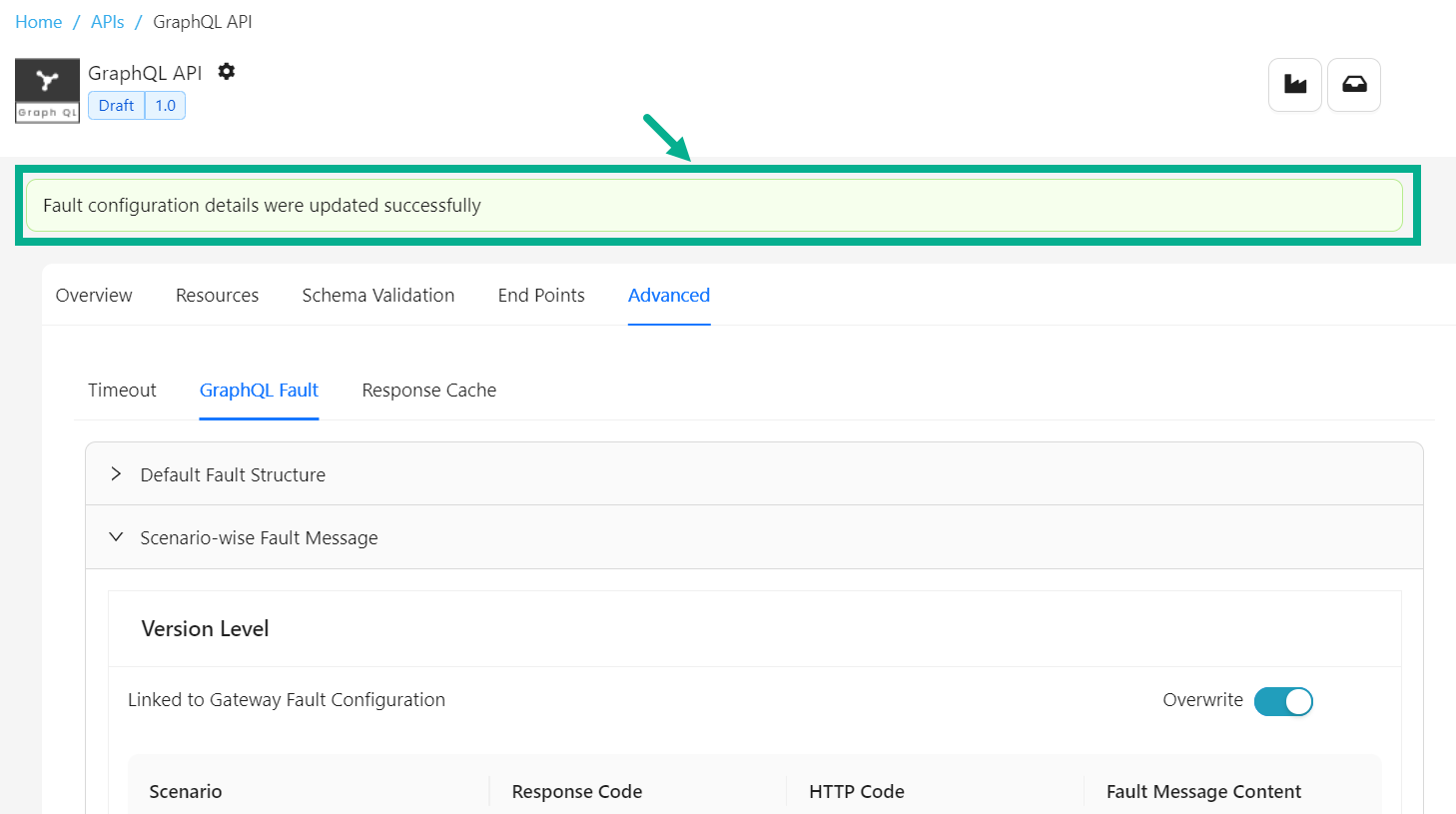
Task: Go to the Schema Validation tab
Action: coord(377,296)
